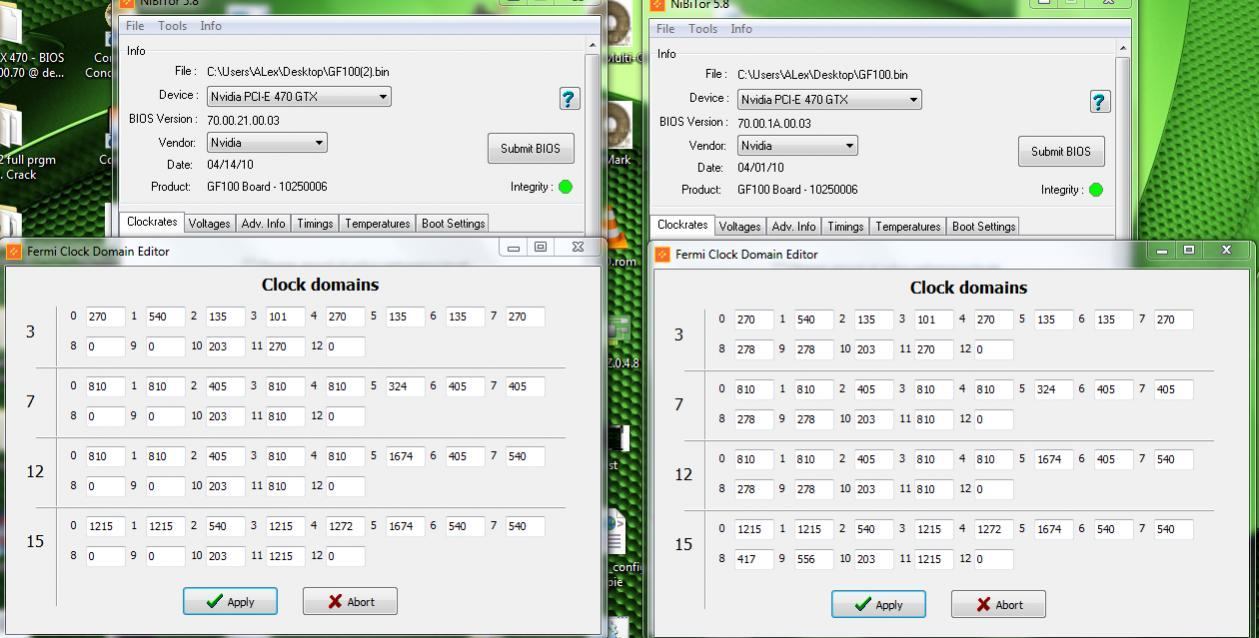Open Tools menu in left NiBiTor window
1259x638 pixels.
(x=172, y=26)
